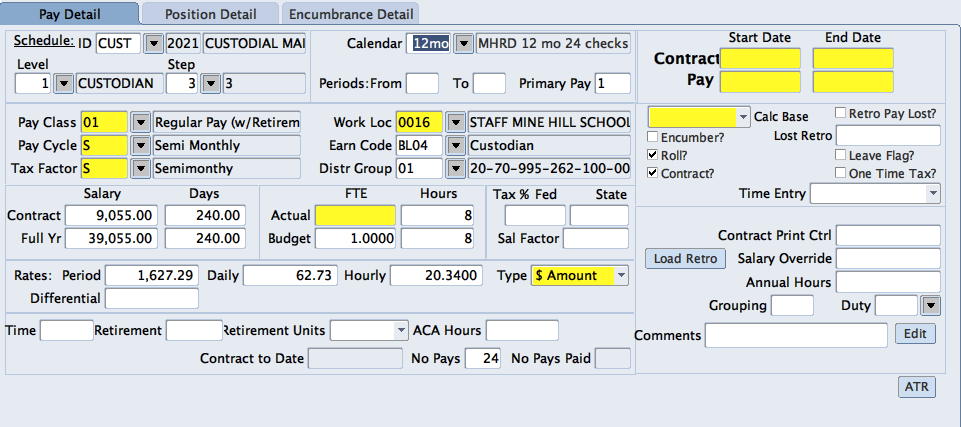Uncheck the Roll? checkbox
The image size is (961, 427).
654,155
